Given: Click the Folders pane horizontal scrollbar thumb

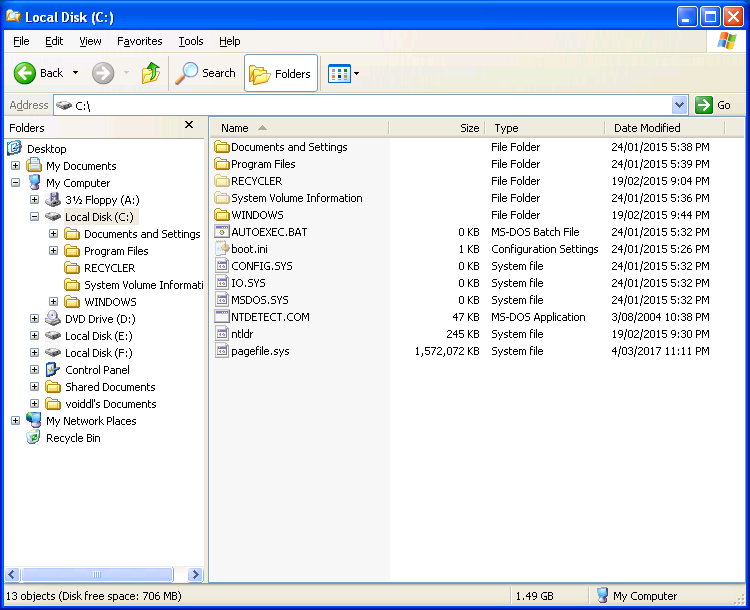Looking at the screenshot, I should 97,574.
